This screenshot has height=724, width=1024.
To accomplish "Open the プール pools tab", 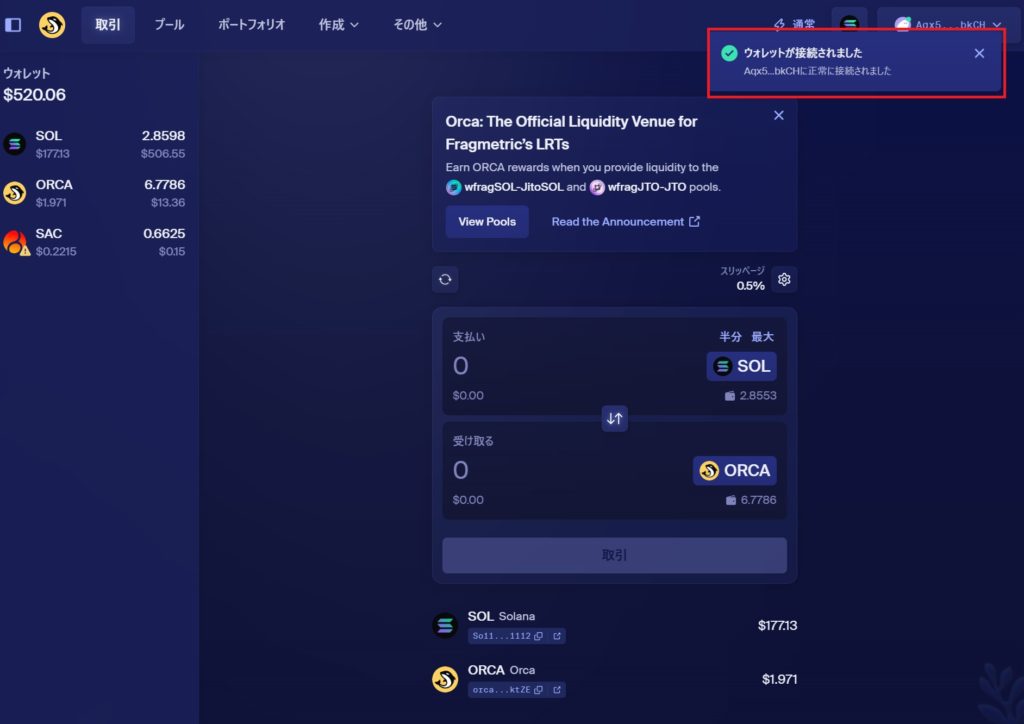I will click(169, 25).
